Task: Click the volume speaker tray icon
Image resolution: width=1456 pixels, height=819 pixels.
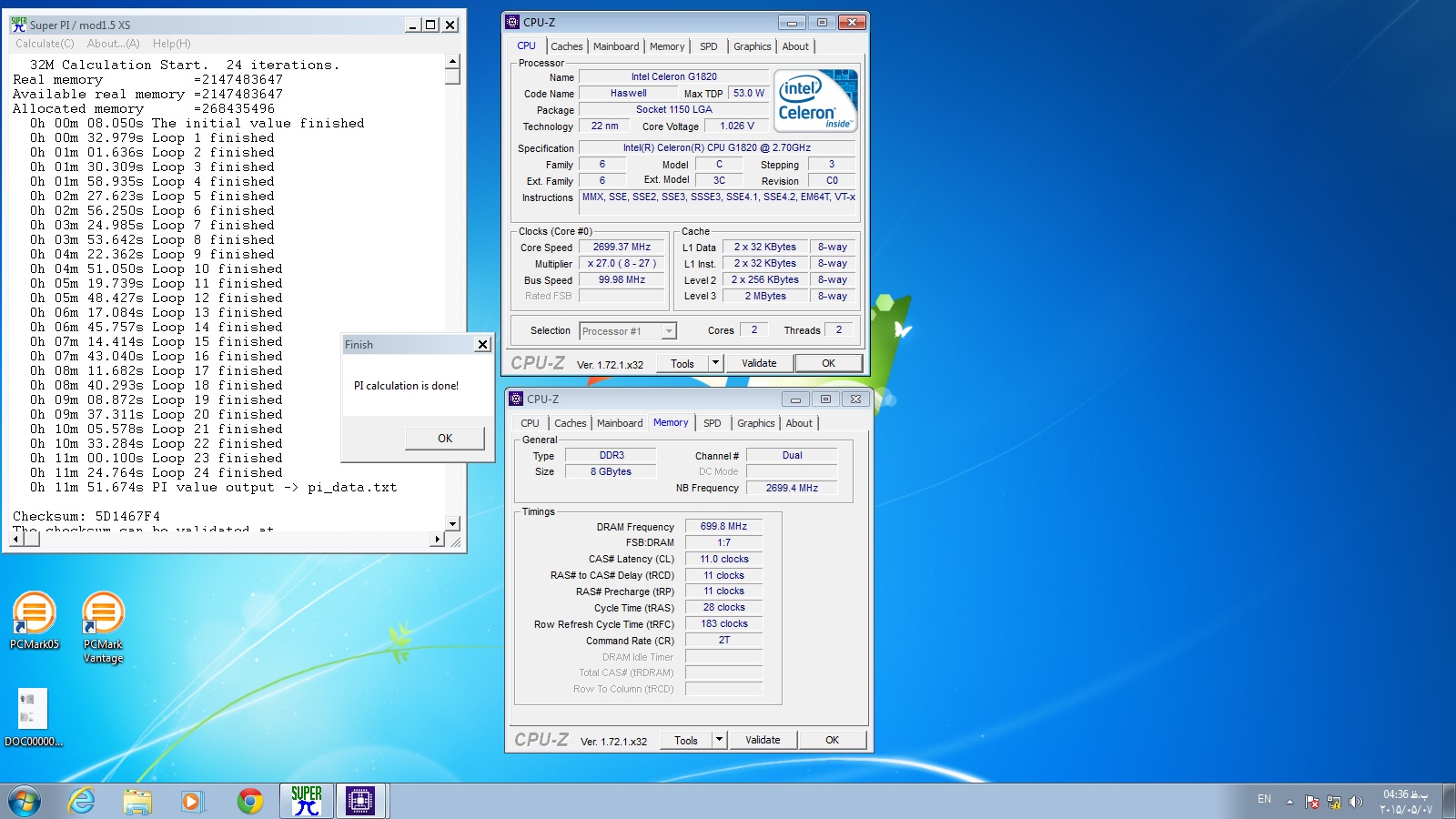Action: [x=1356, y=802]
